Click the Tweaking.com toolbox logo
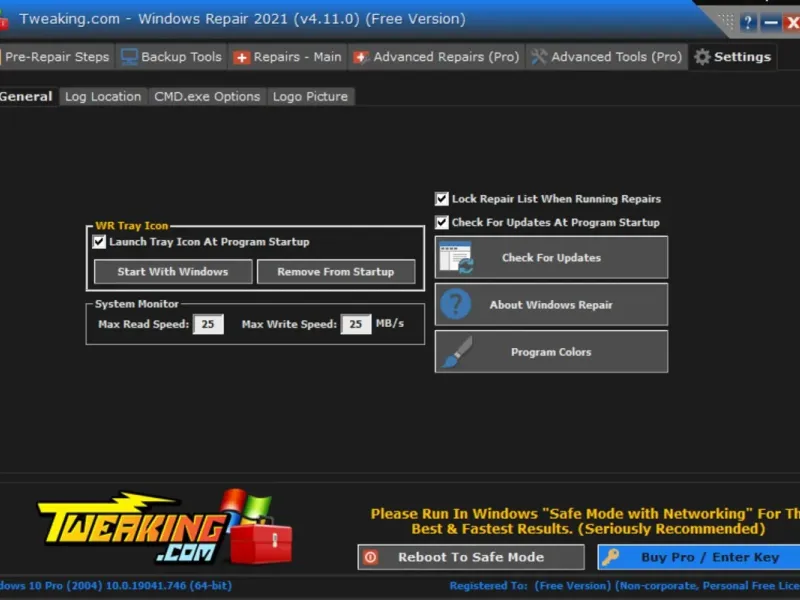Screen dimensions: 800x600 click(x=165, y=528)
